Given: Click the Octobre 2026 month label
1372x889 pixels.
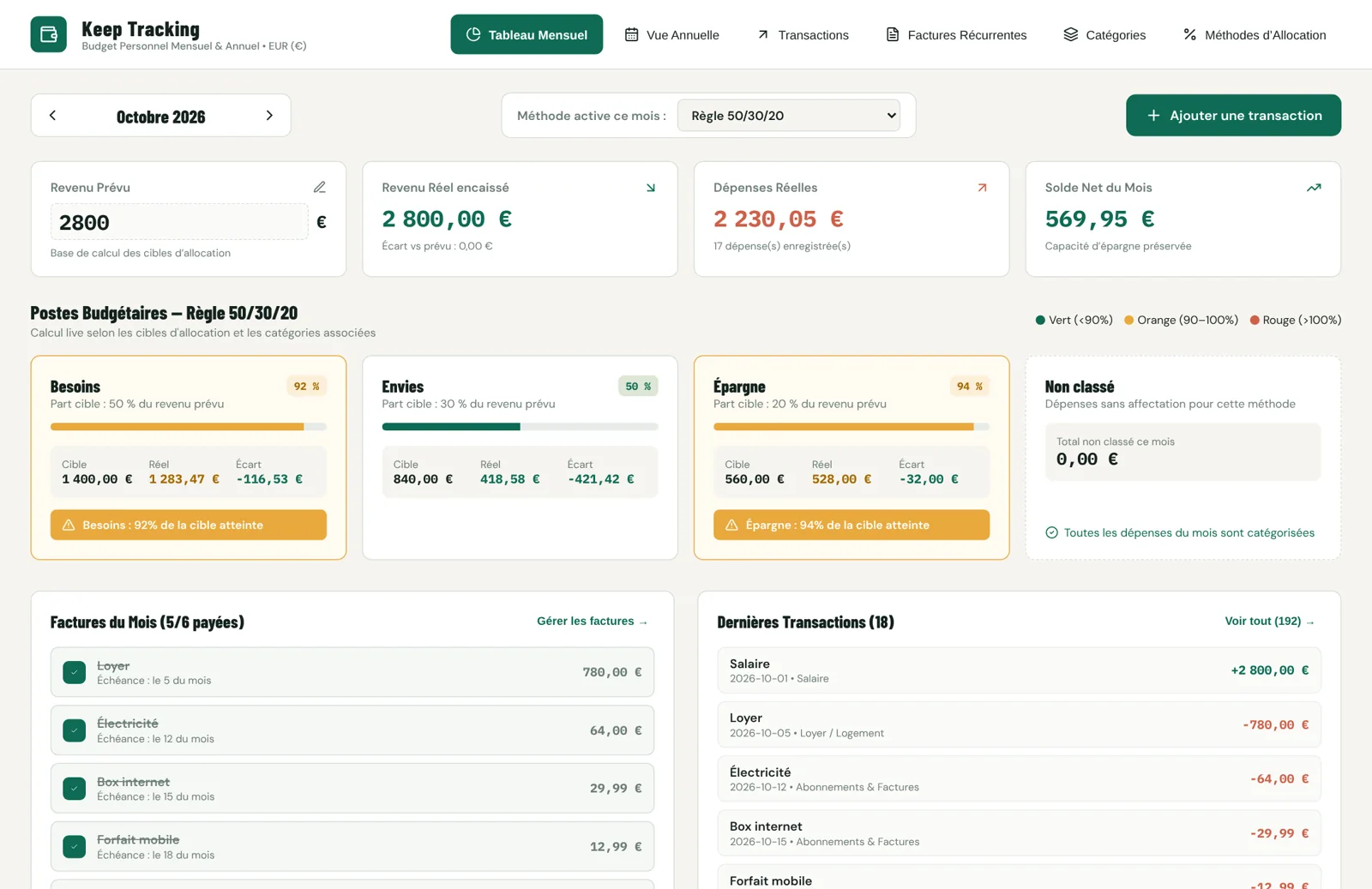Looking at the screenshot, I should tap(160, 117).
